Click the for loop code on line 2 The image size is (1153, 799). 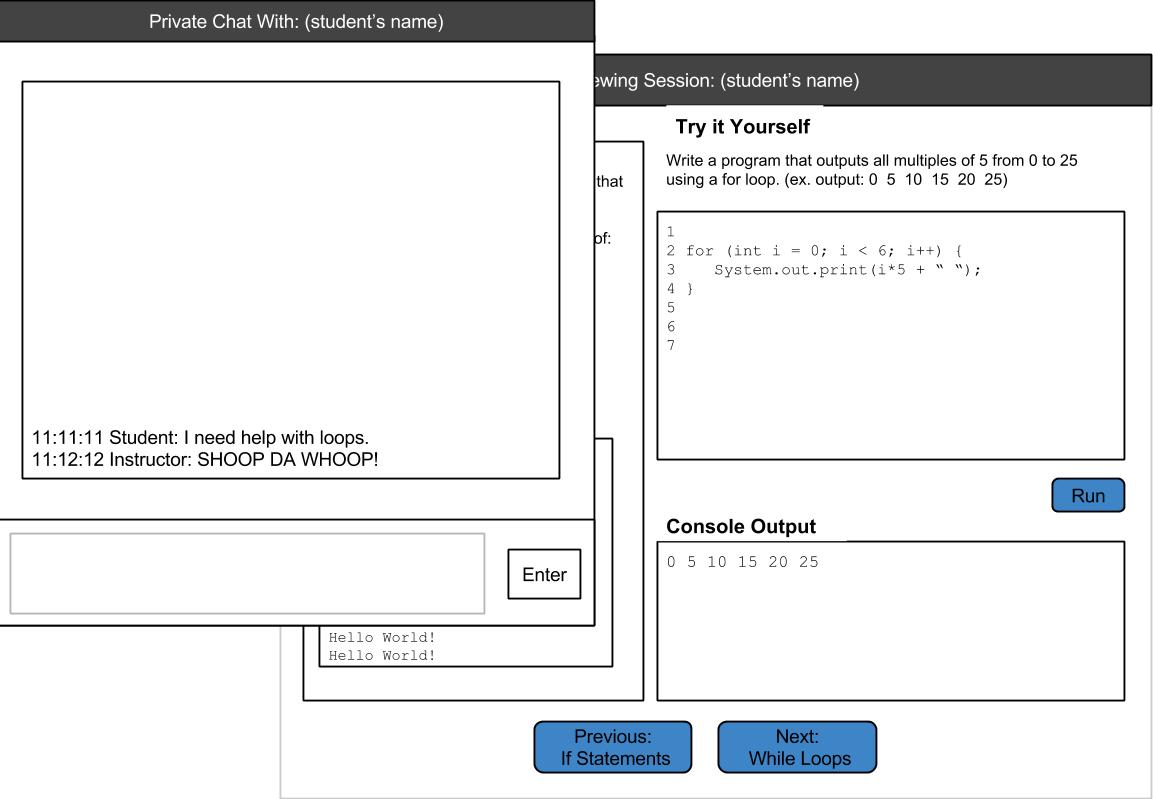(x=824, y=251)
